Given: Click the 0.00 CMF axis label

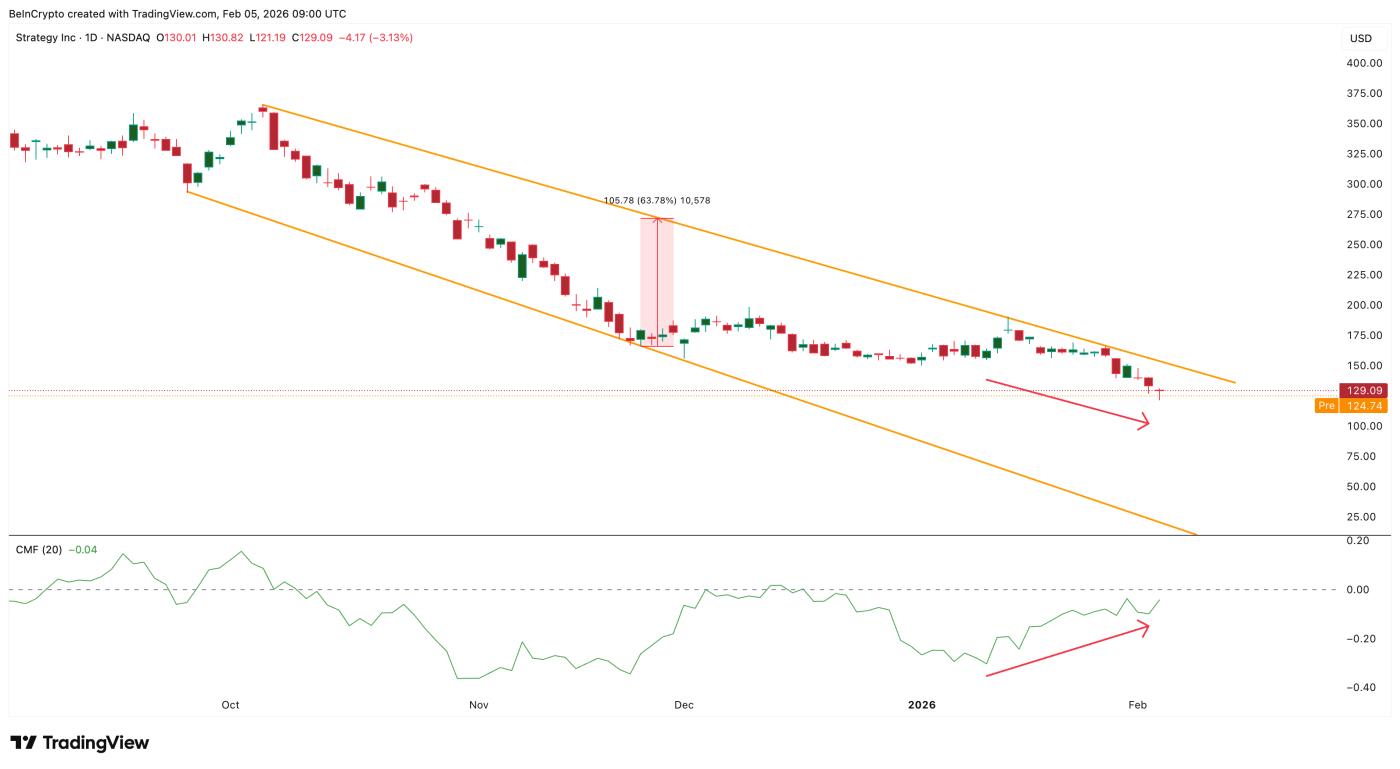Looking at the screenshot, I should click(x=1358, y=590).
